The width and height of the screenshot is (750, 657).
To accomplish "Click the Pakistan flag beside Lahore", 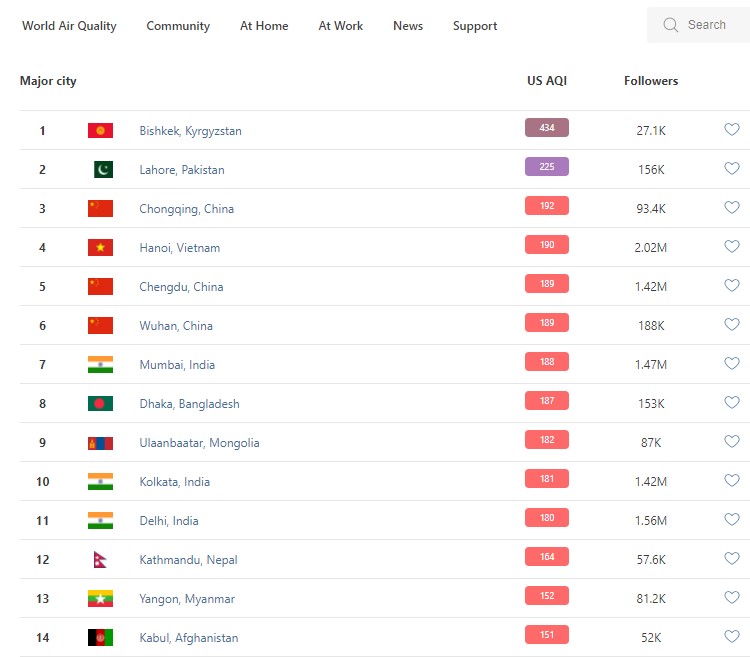I will point(102,170).
